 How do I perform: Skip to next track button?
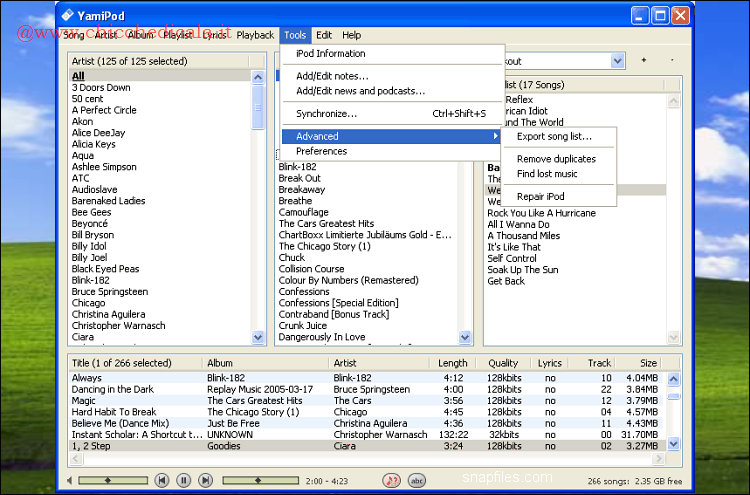pyautogui.click(x=204, y=481)
